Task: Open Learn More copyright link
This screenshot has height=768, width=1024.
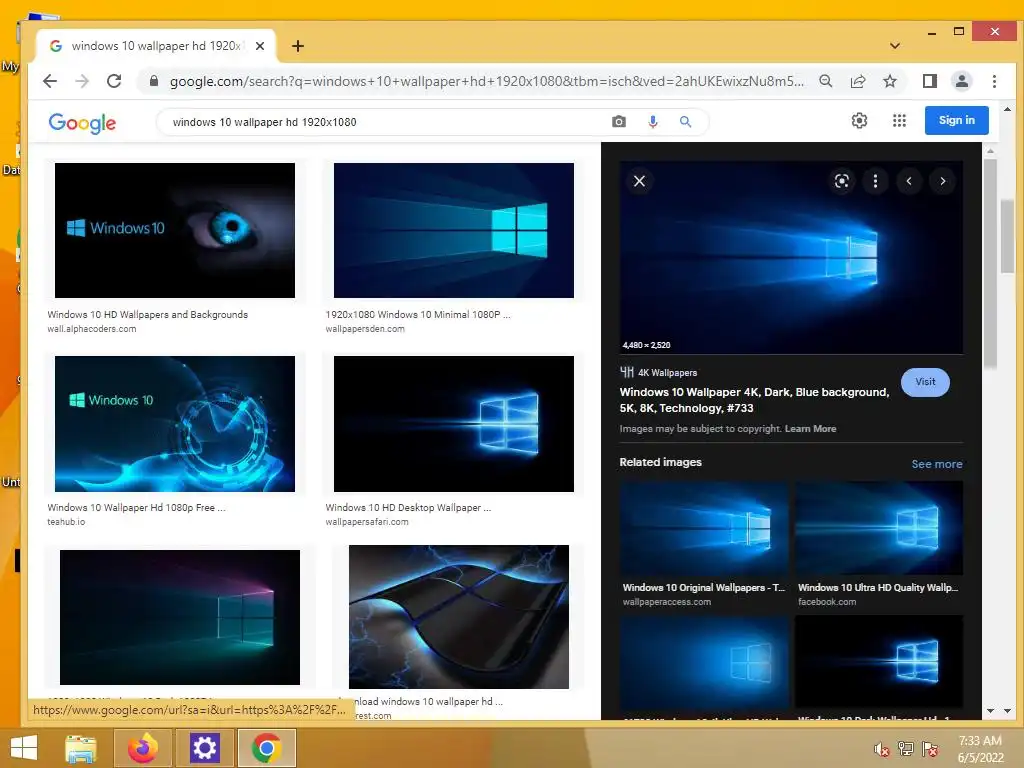Action: pos(810,428)
